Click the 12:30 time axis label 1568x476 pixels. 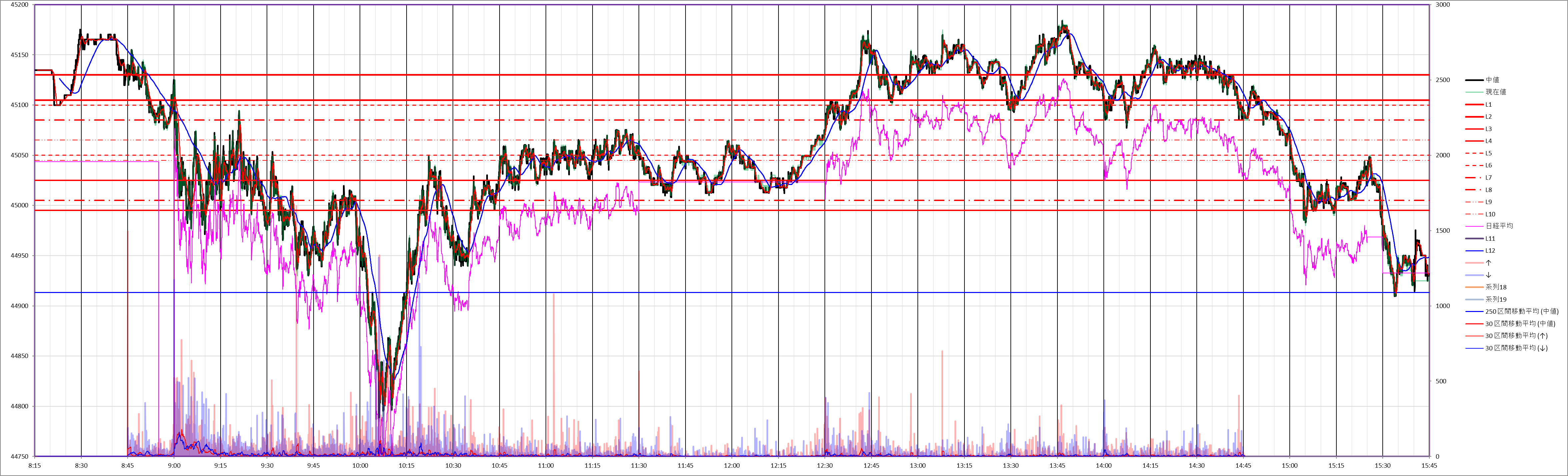click(x=825, y=466)
